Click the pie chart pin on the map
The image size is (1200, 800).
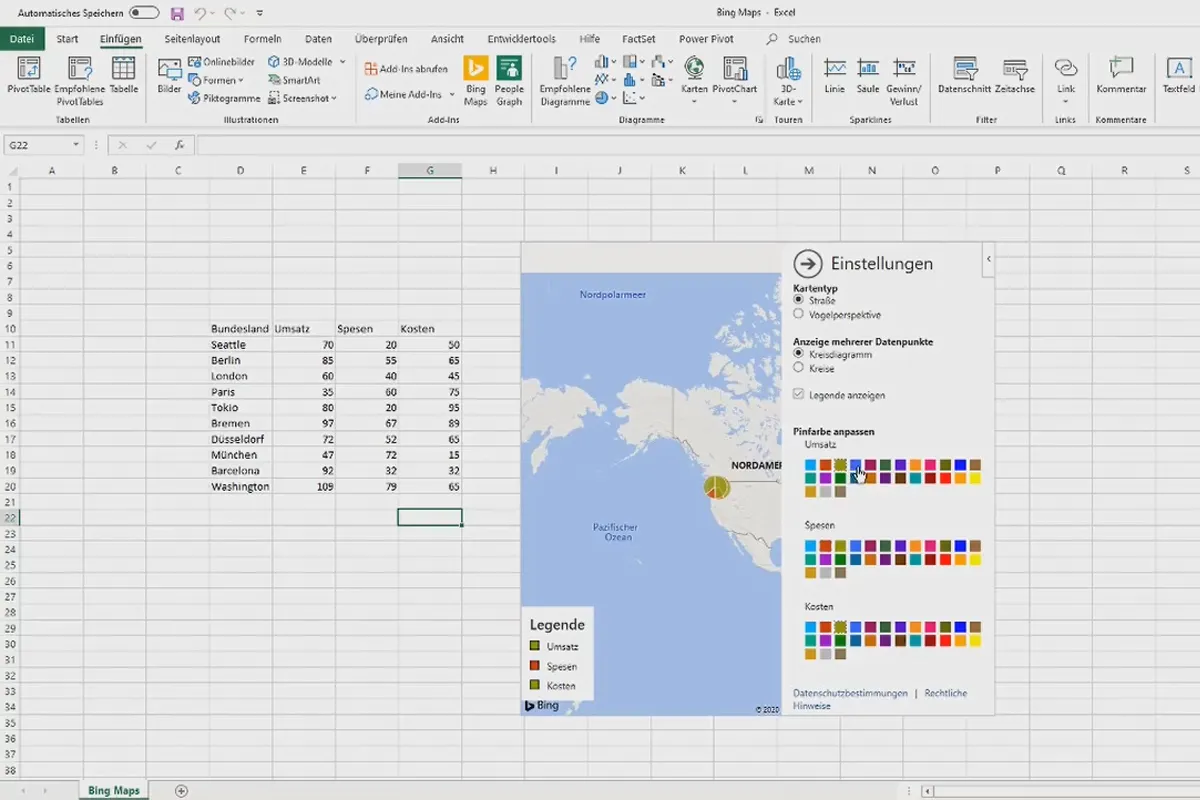pos(716,488)
